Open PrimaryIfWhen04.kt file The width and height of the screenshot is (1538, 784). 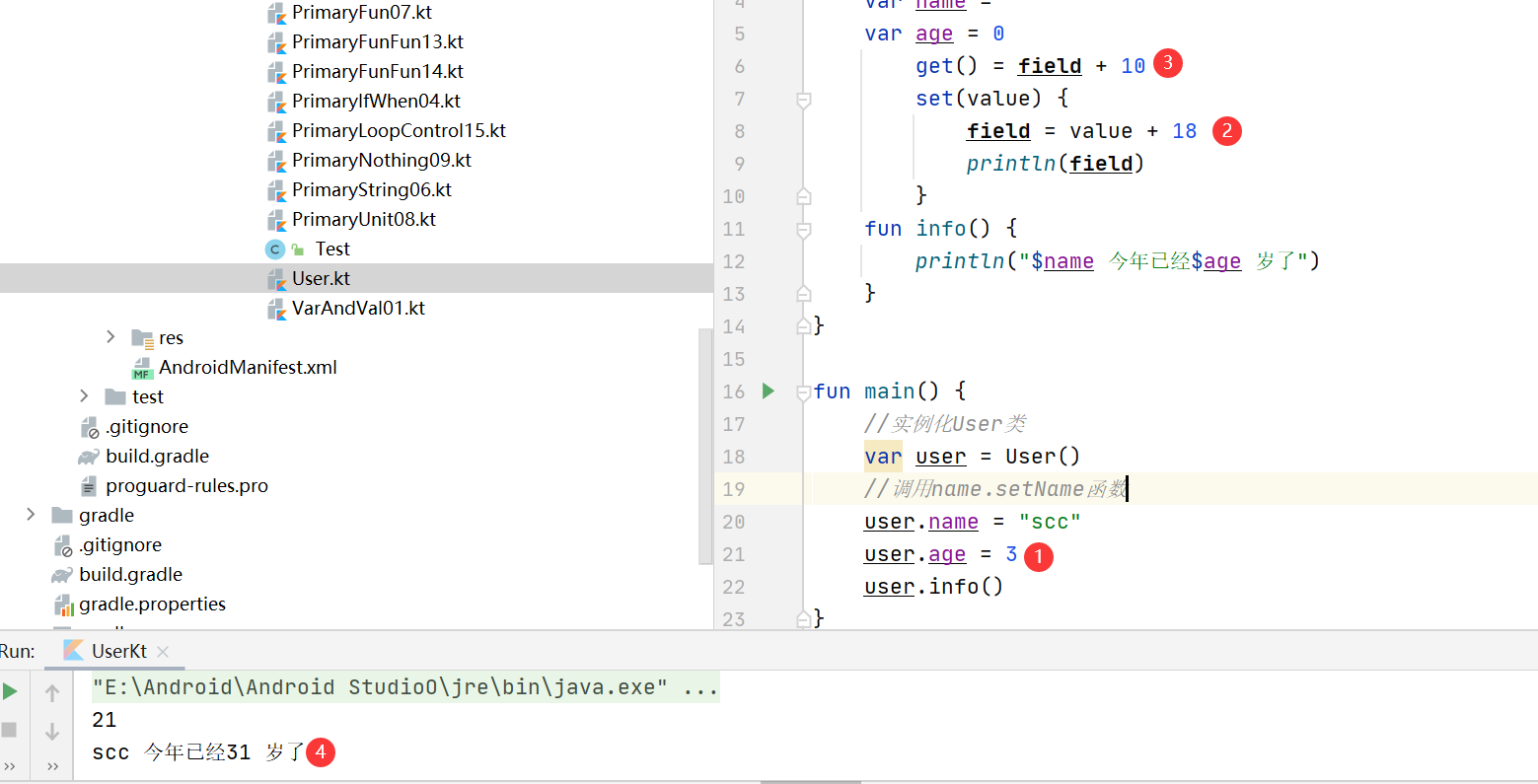[376, 102]
